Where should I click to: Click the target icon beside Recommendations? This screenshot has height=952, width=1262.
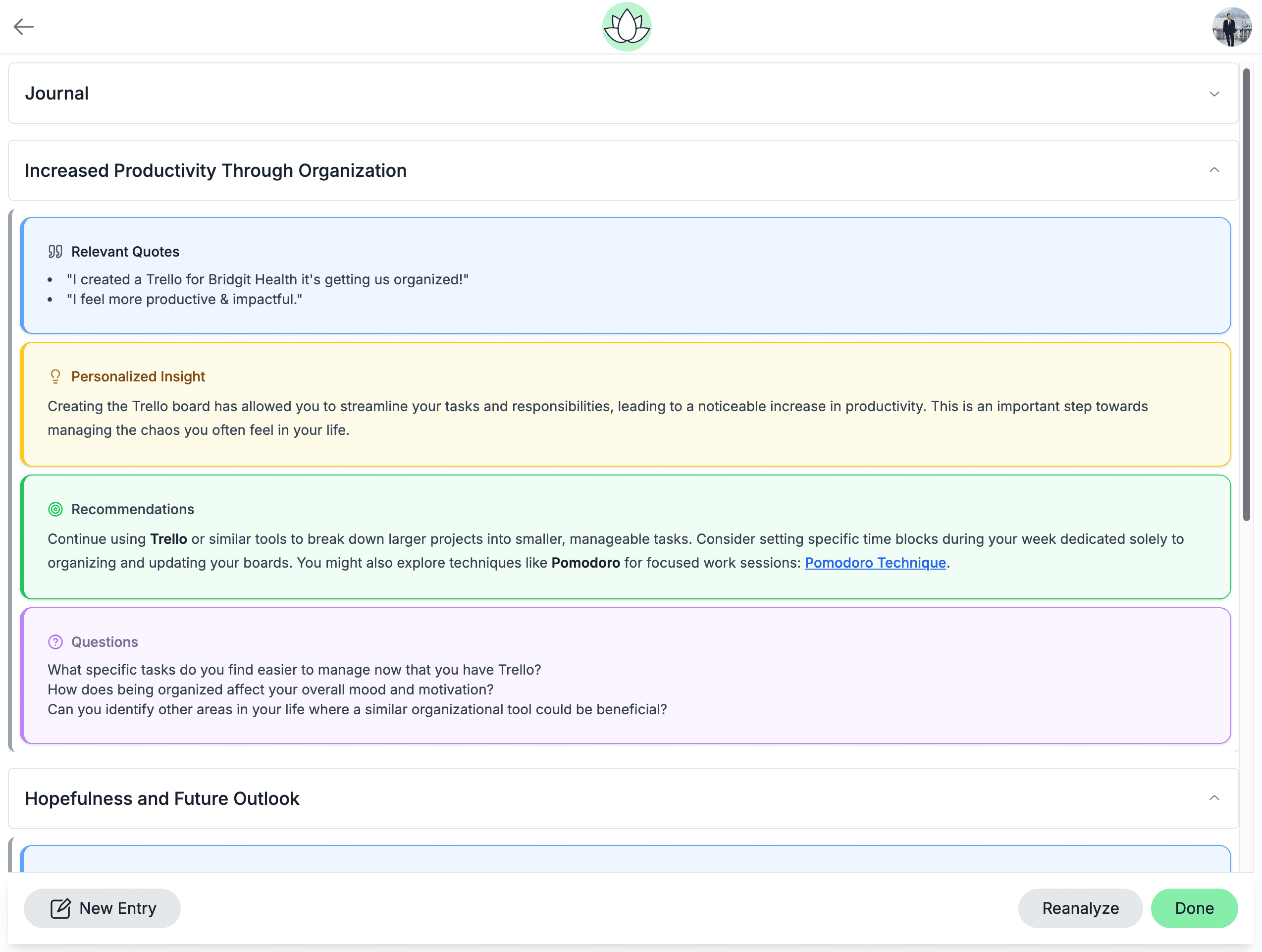point(55,509)
